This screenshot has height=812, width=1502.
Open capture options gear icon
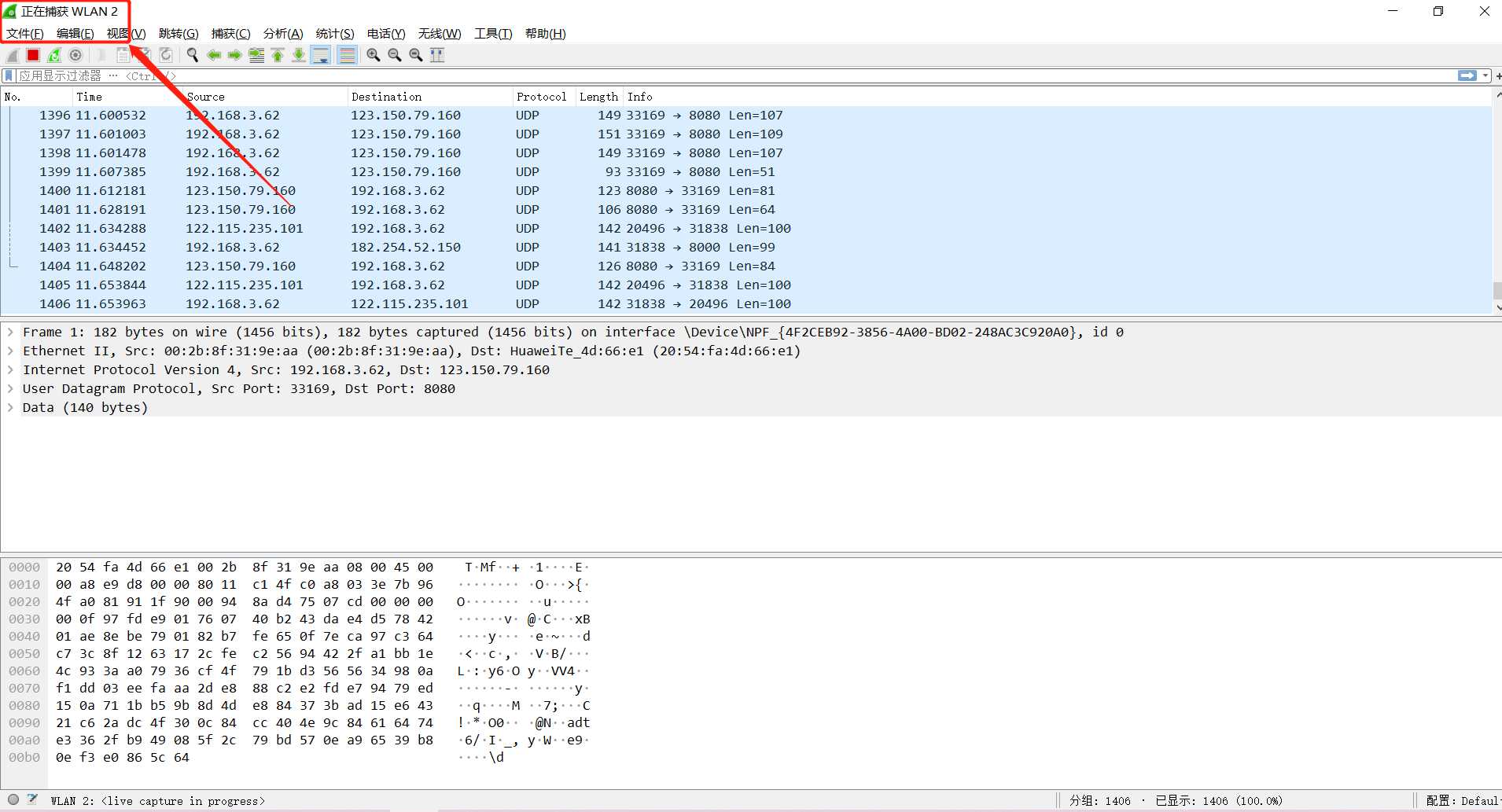[x=75, y=55]
